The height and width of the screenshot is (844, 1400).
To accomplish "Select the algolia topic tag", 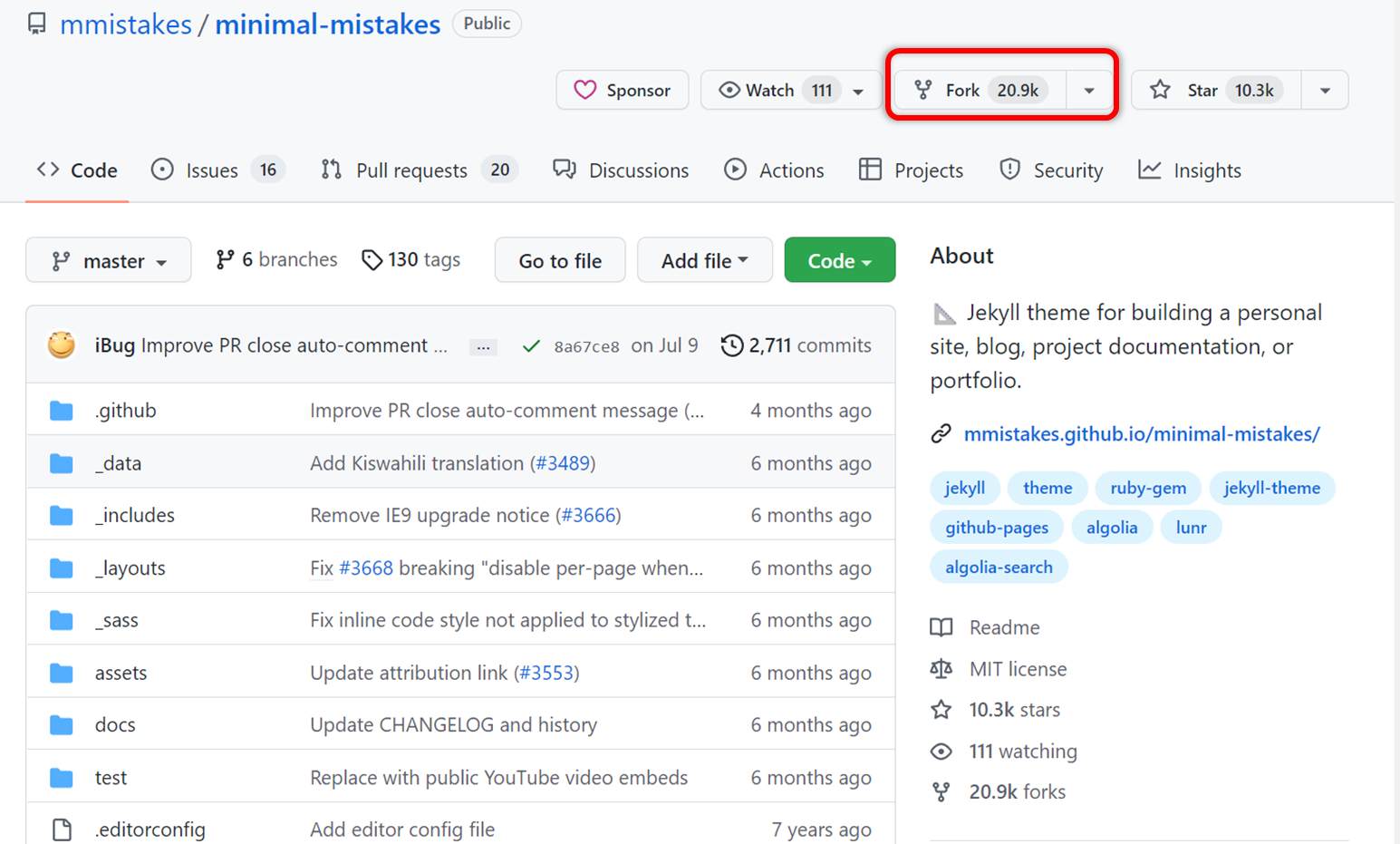I will (x=1112, y=528).
